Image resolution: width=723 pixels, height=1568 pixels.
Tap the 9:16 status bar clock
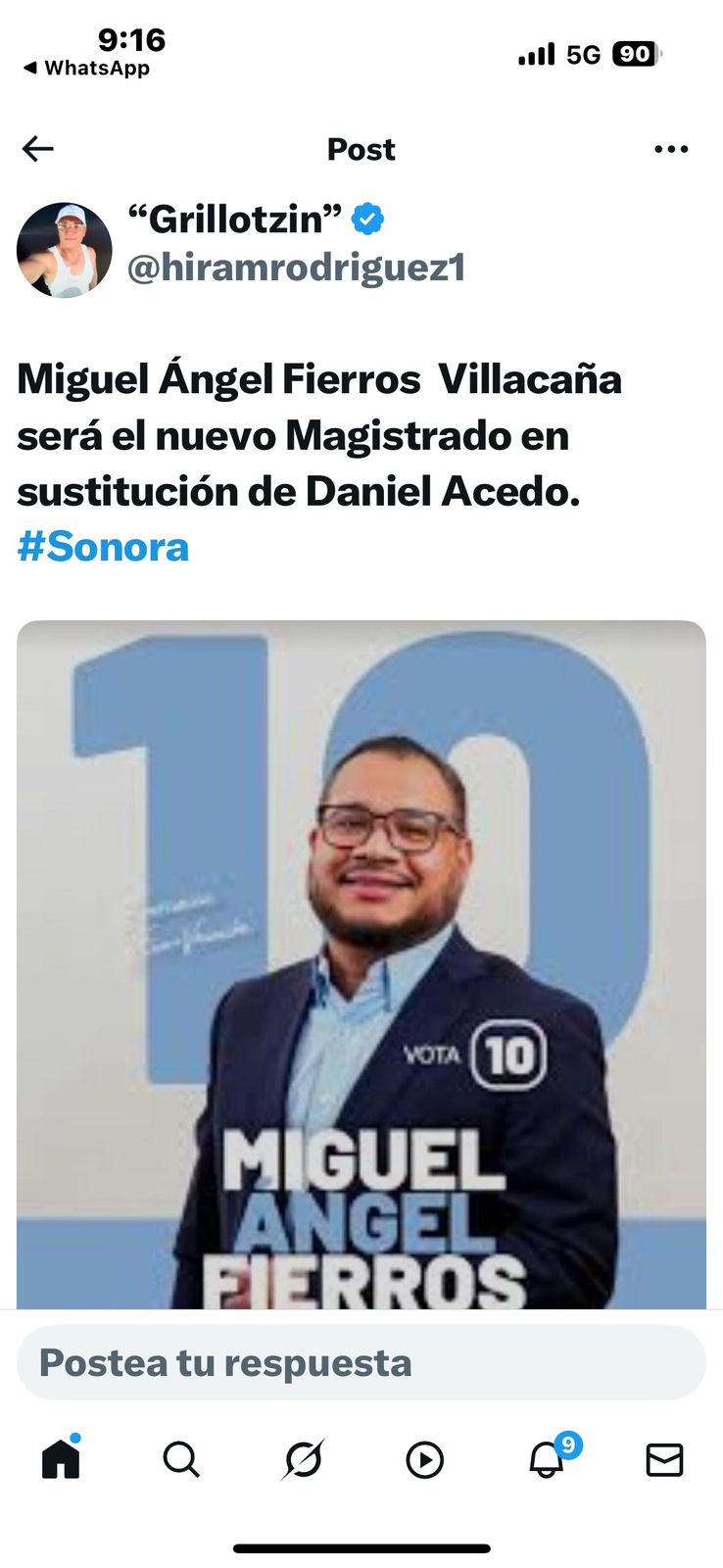[x=131, y=39]
